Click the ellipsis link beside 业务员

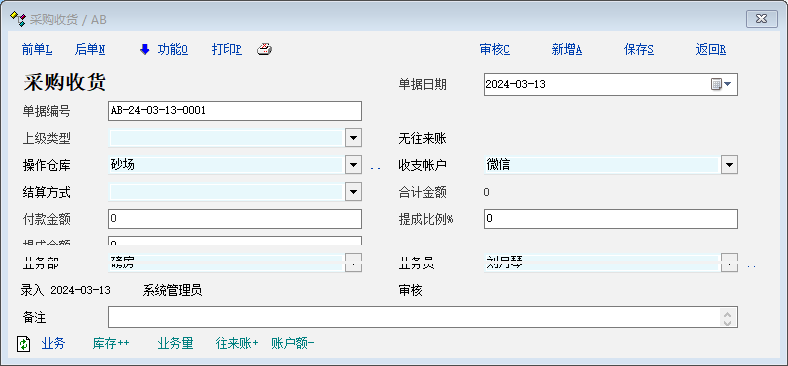[x=751, y=266]
